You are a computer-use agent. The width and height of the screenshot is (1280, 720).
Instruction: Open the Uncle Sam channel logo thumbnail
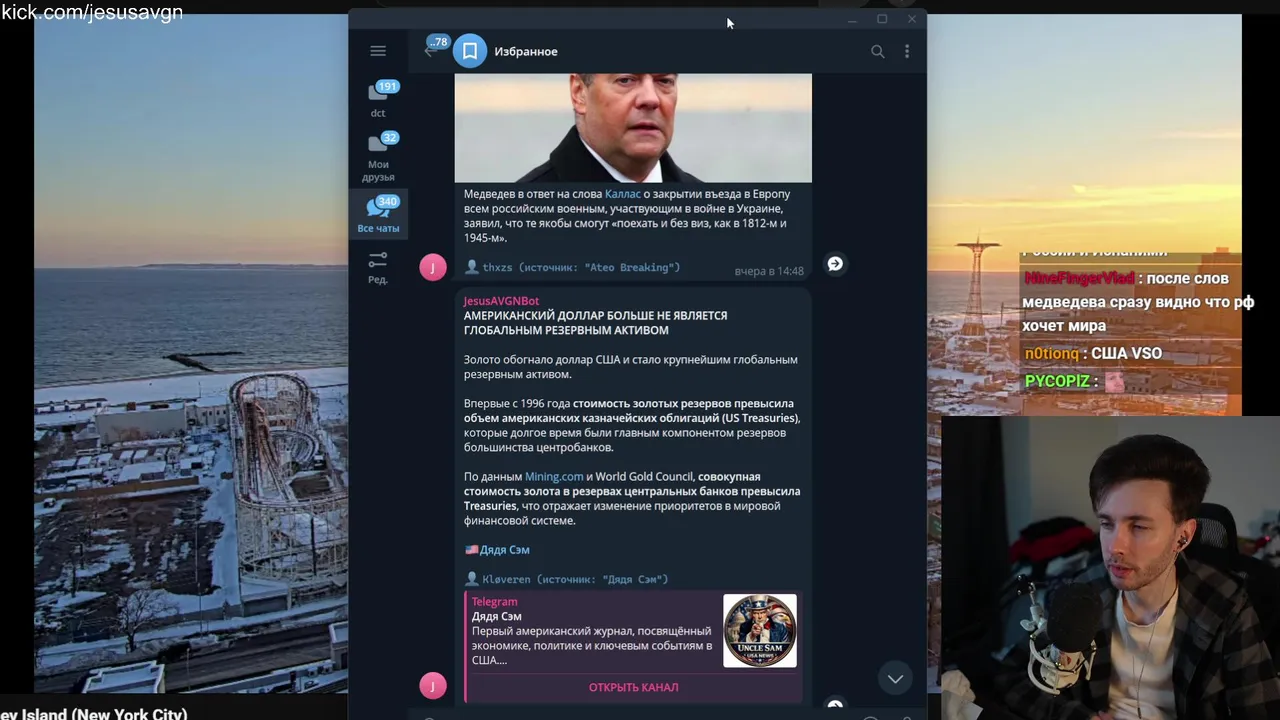point(760,631)
